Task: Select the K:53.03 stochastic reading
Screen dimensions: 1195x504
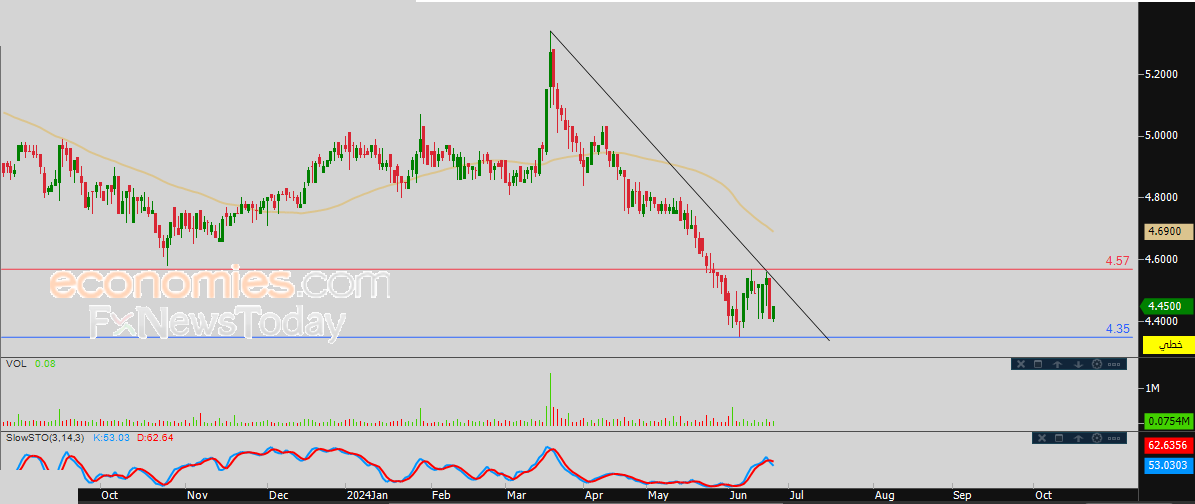Action: pos(112,438)
